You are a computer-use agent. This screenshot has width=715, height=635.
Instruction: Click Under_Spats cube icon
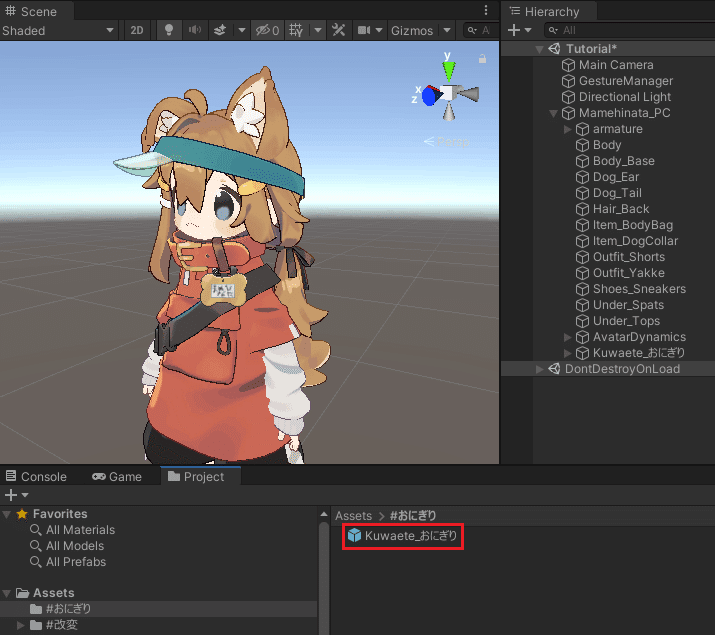click(582, 305)
